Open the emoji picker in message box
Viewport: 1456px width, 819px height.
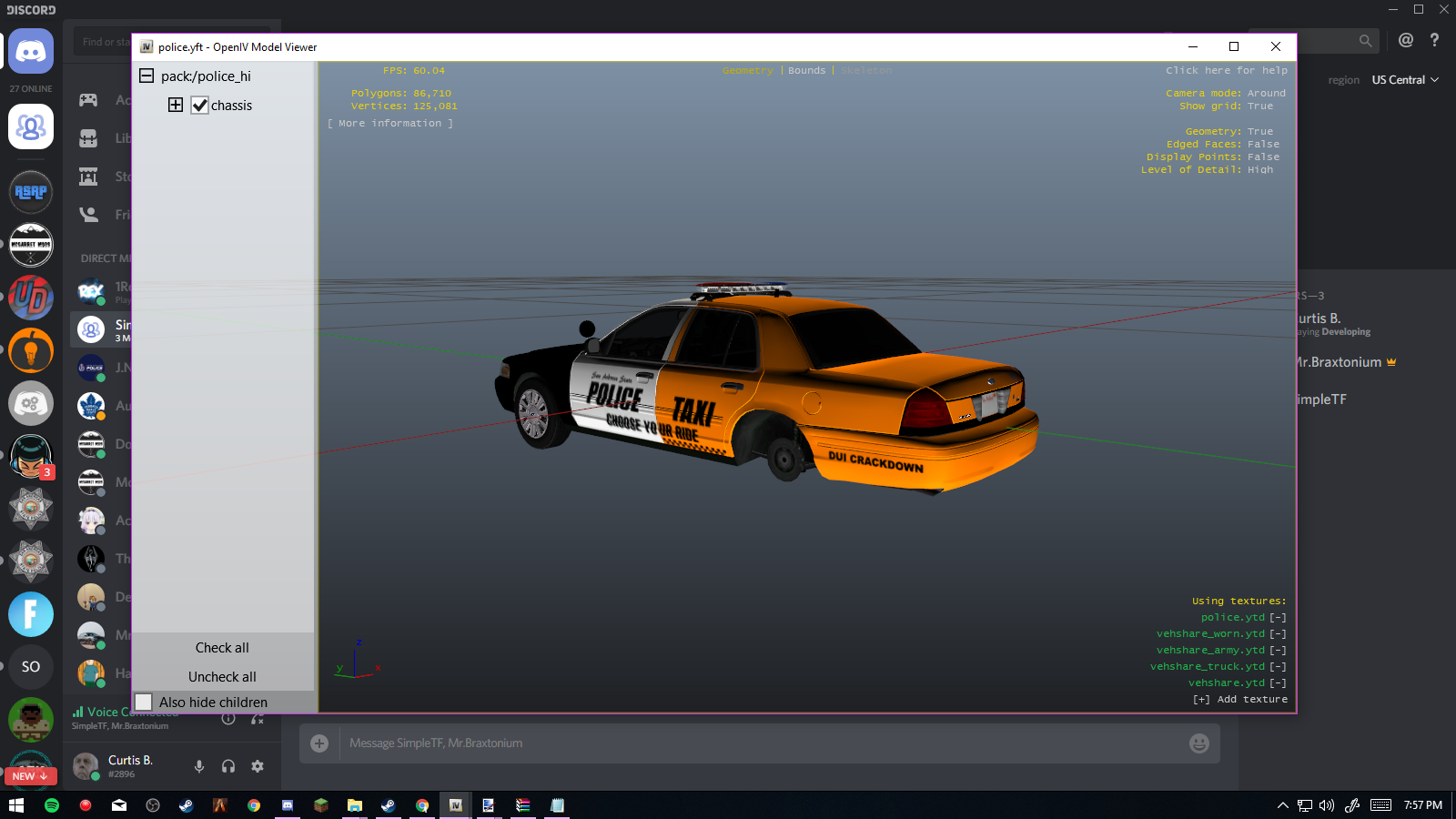point(1199,743)
